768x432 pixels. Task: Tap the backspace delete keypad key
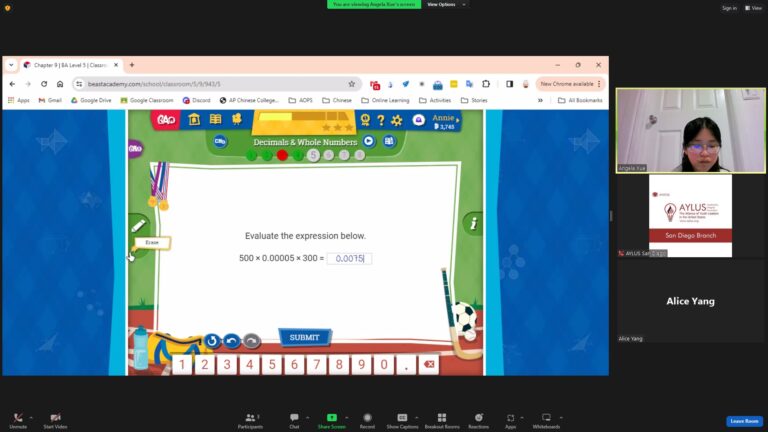429,364
